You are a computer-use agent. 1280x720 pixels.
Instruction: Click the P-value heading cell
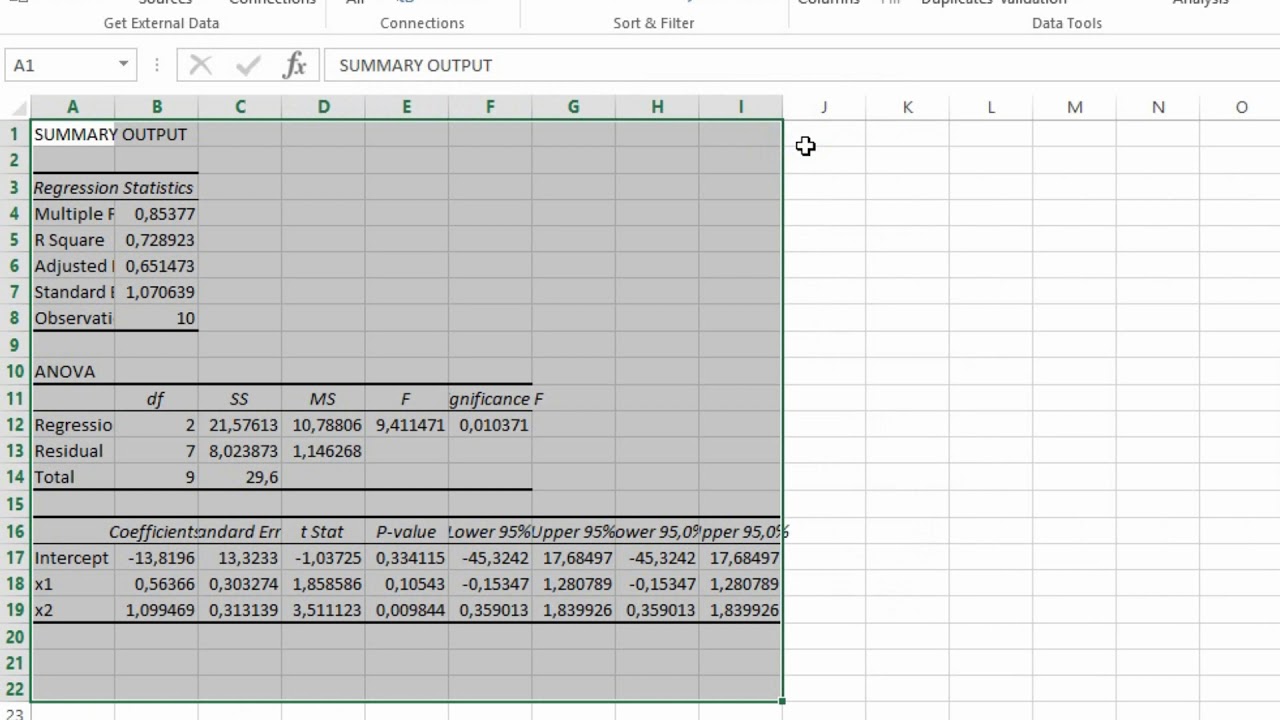coord(406,532)
